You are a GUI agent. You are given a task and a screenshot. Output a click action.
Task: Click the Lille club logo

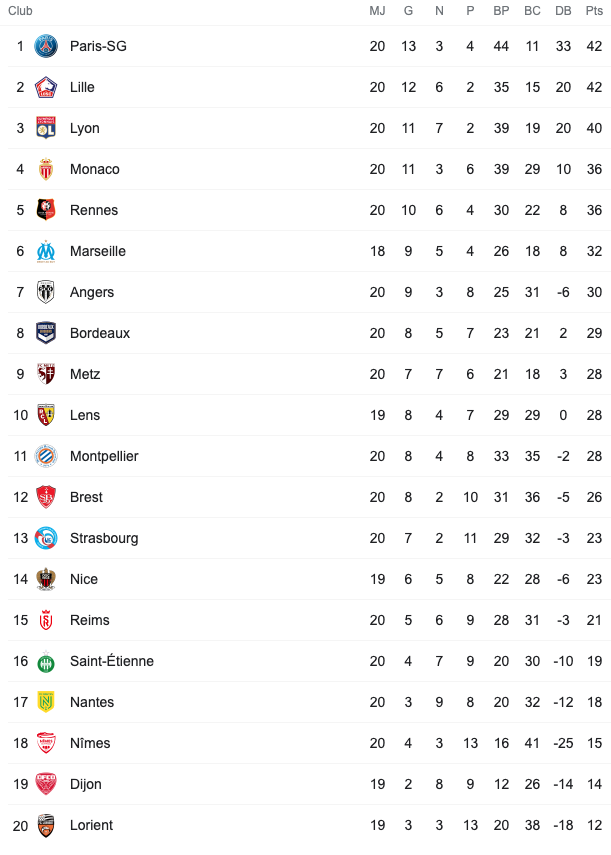click(46, 87)
